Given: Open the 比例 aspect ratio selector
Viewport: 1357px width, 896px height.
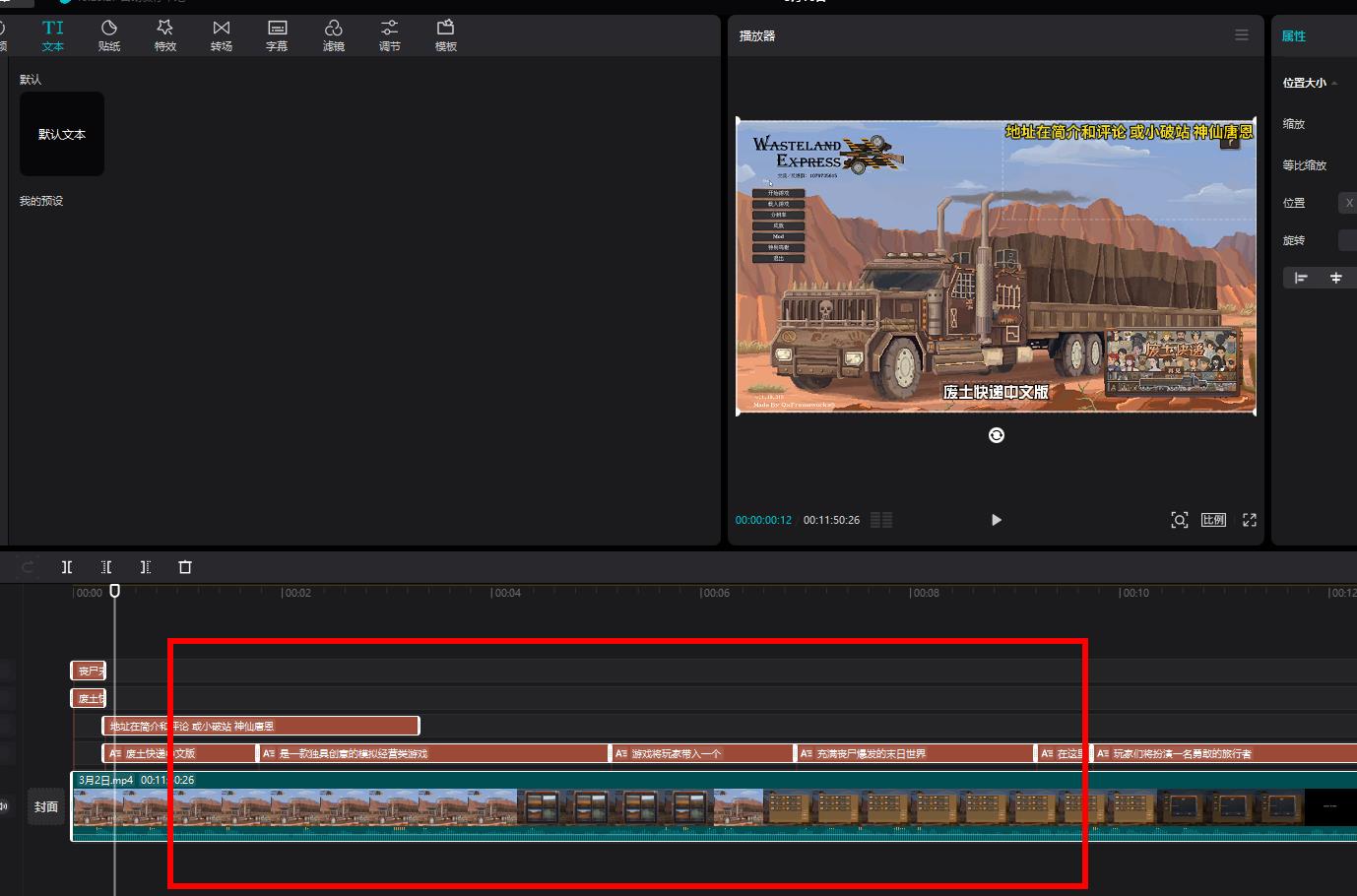Looking at the screenshot, I should (x=1213, y=520).
